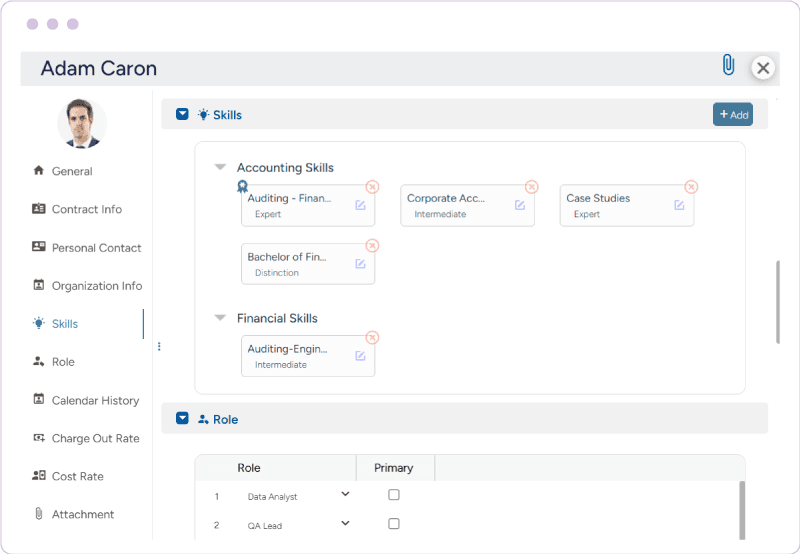Open Organization Info section

coord(97,286)
